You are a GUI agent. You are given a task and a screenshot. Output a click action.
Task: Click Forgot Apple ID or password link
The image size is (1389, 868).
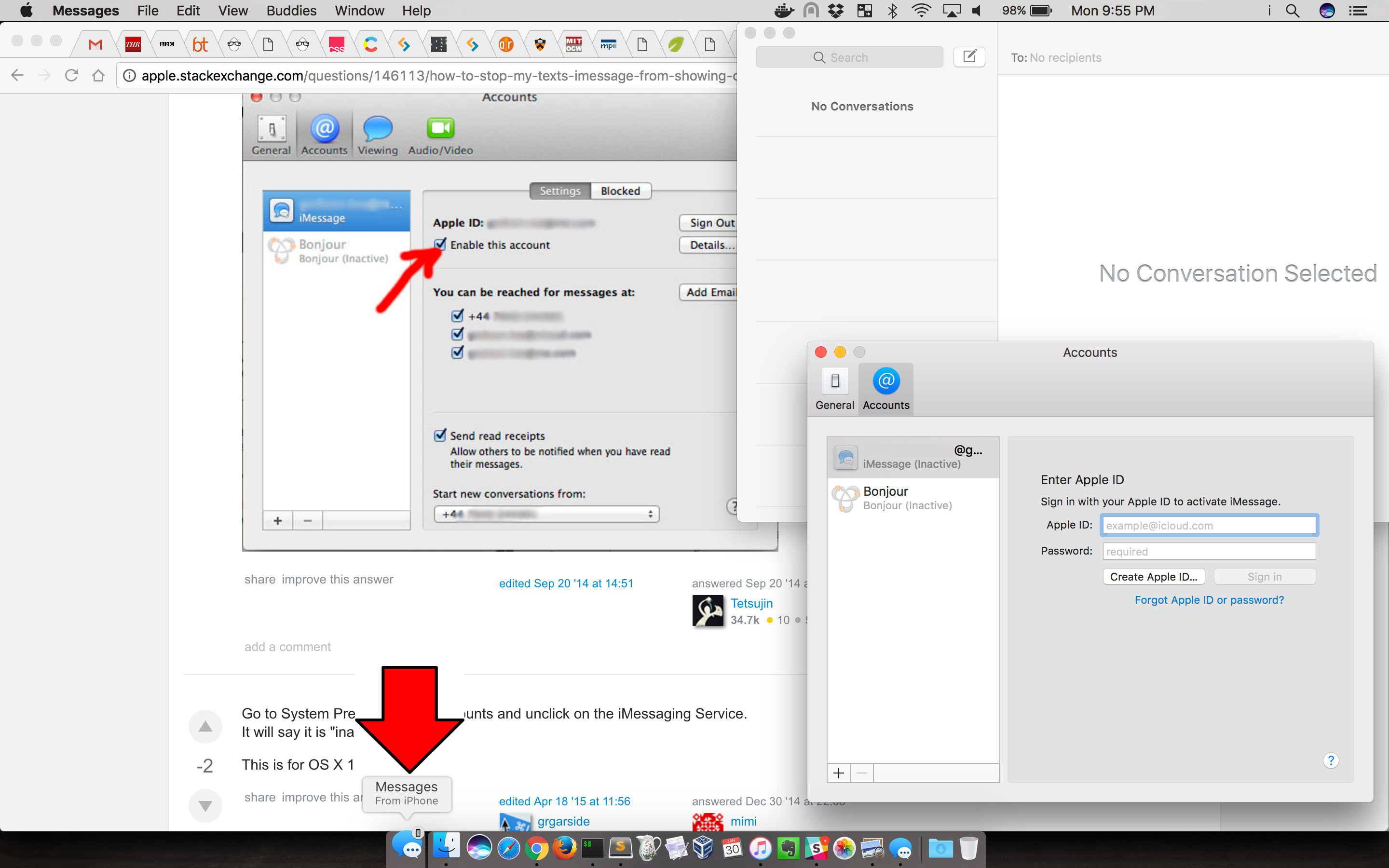(x=1209, y=600)
